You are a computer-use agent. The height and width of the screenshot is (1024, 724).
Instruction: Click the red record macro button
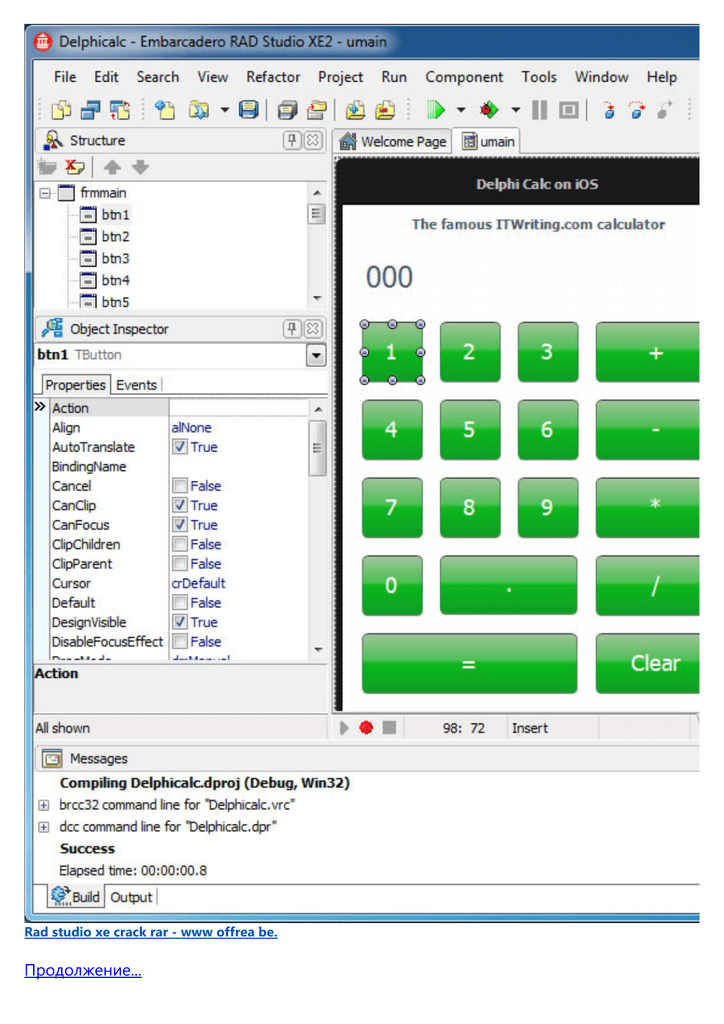[366, 728]
